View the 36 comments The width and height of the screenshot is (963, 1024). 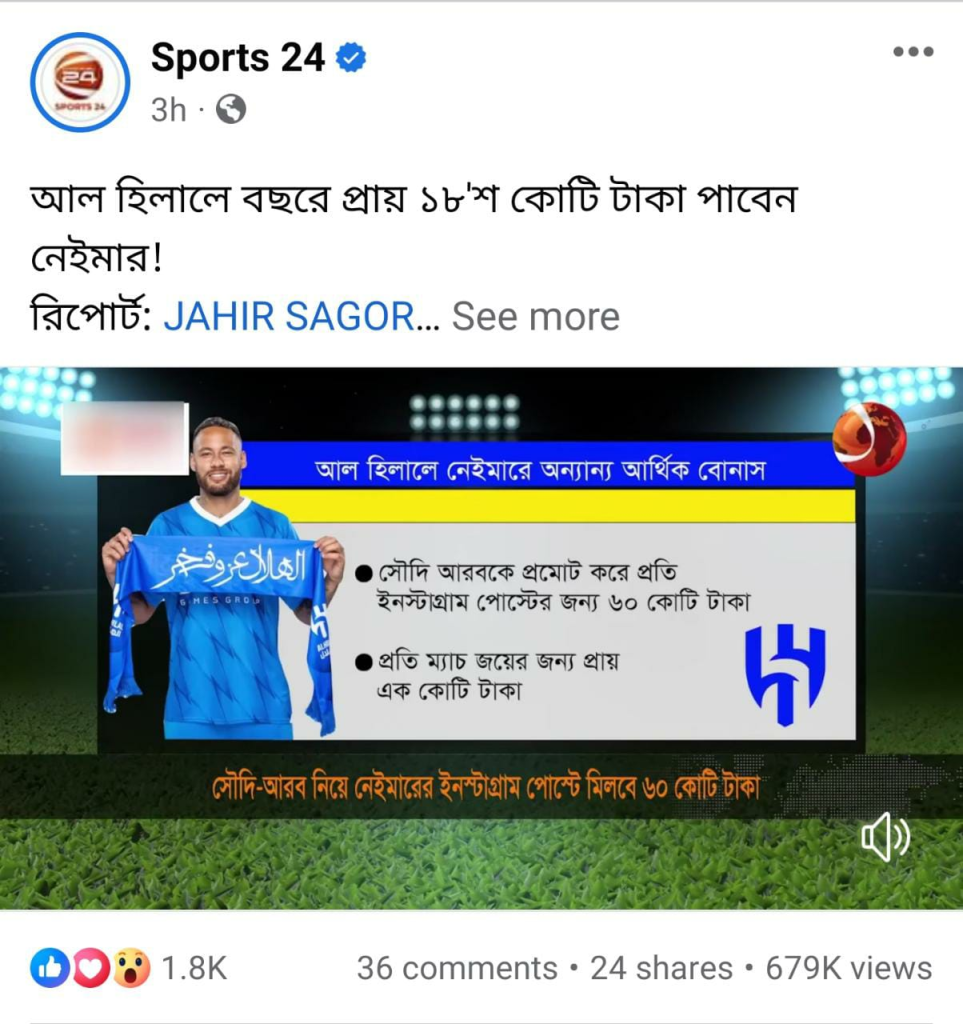457,968
